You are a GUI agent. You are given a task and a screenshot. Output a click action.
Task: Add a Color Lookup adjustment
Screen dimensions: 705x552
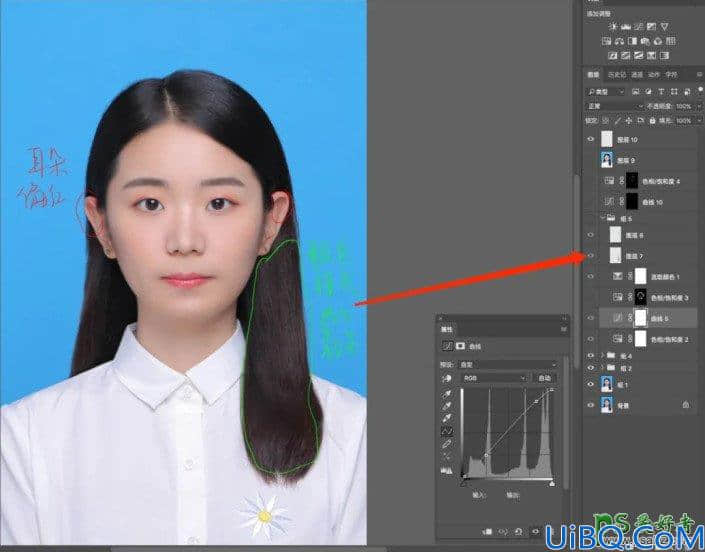pyautogui.click(x=671, y=41)
